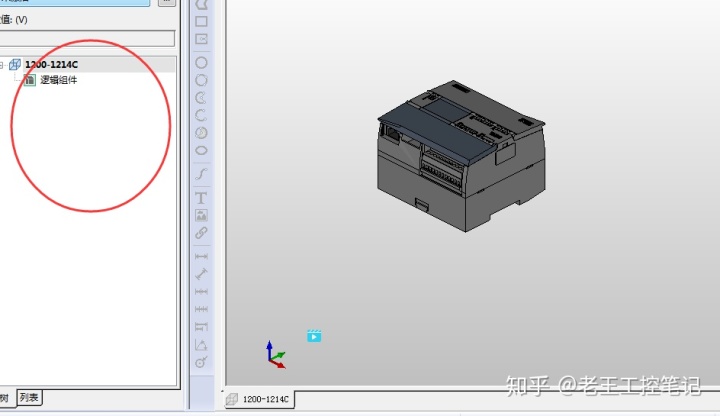Click the cube icon next to 1200-1214C
720x416 pixels.
[x=15, y=64]
